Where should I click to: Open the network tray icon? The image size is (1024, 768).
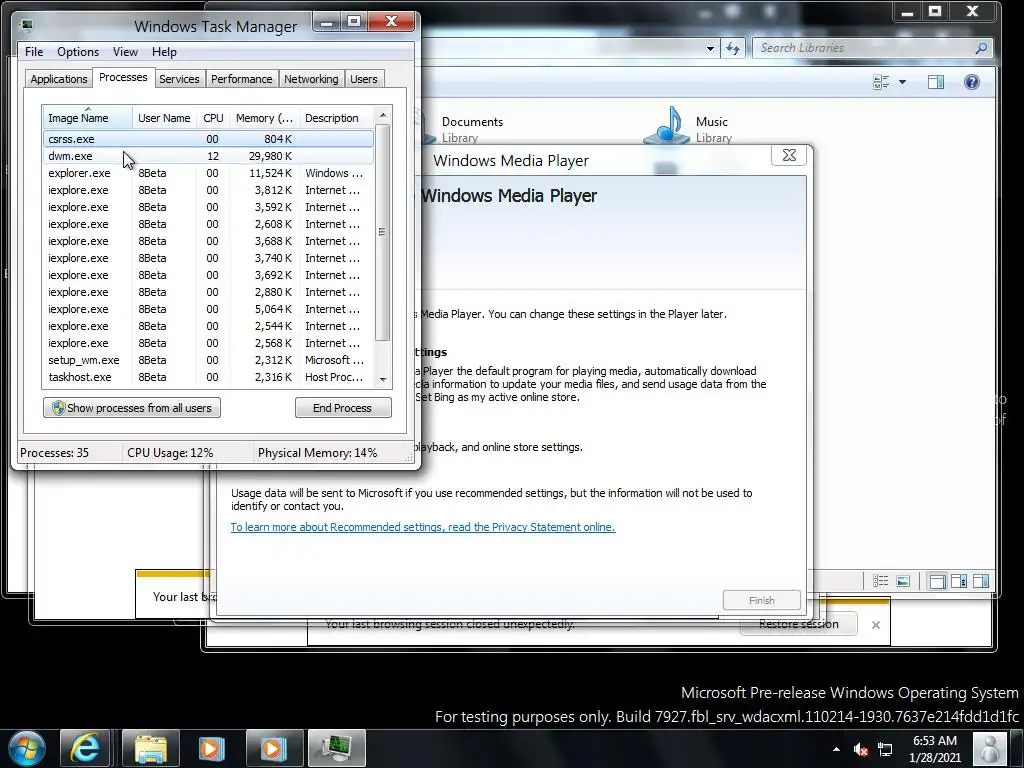pos(885,749)
